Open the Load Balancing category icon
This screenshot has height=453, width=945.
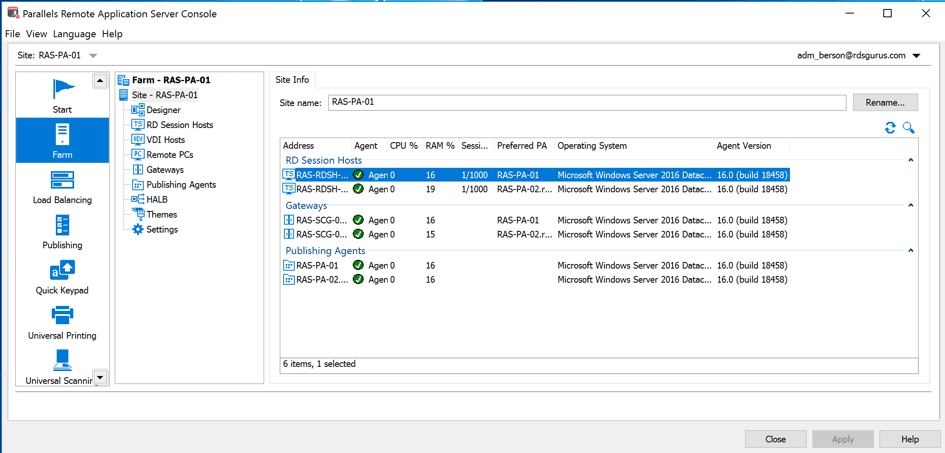click(x=62, y=180)
